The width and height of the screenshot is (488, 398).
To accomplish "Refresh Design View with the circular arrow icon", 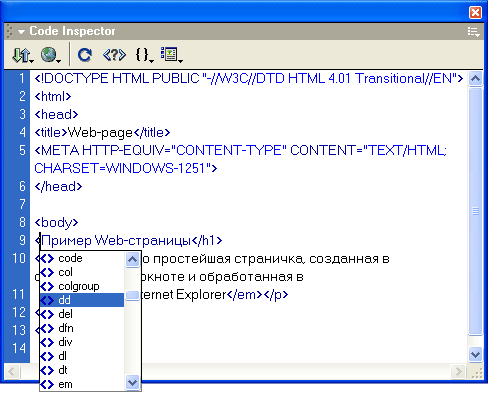I will [x=85, y=55].
